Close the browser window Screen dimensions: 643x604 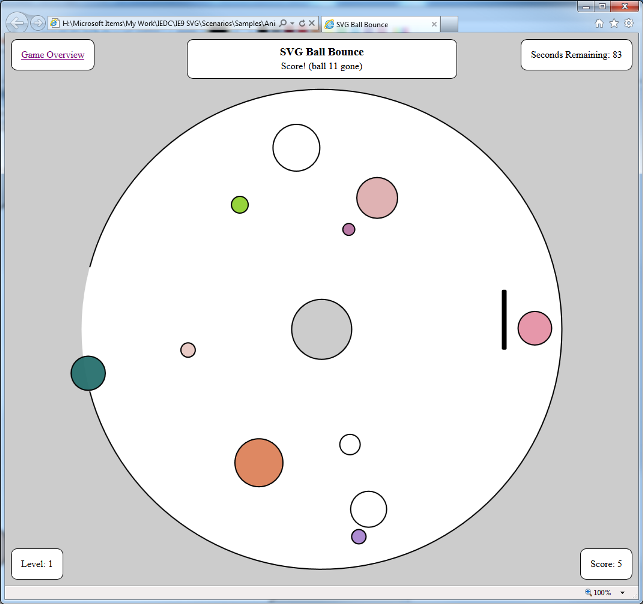(x=625, y=7)
